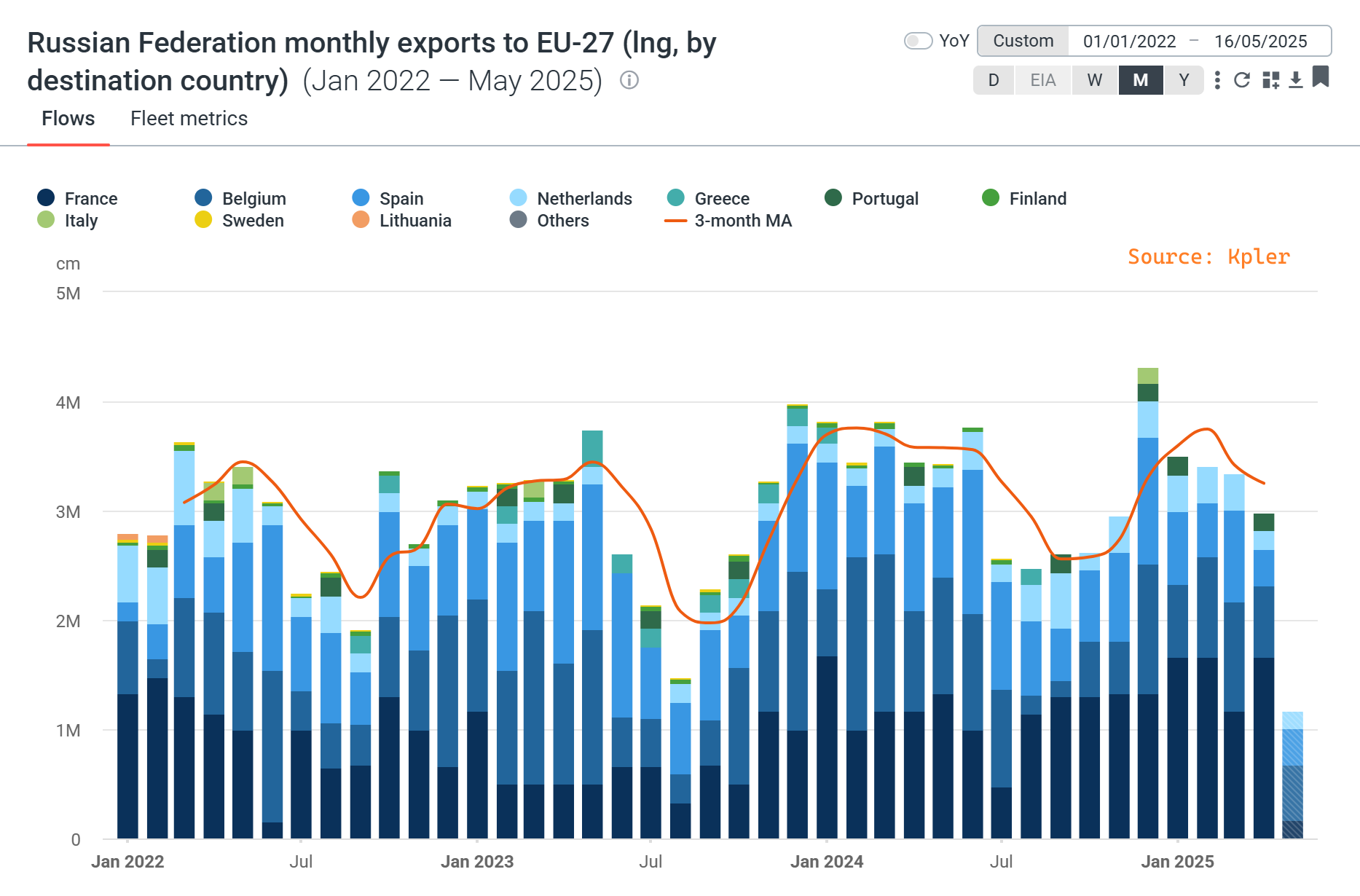Switch to the W weekly granularity

(x=1095, y=80)
